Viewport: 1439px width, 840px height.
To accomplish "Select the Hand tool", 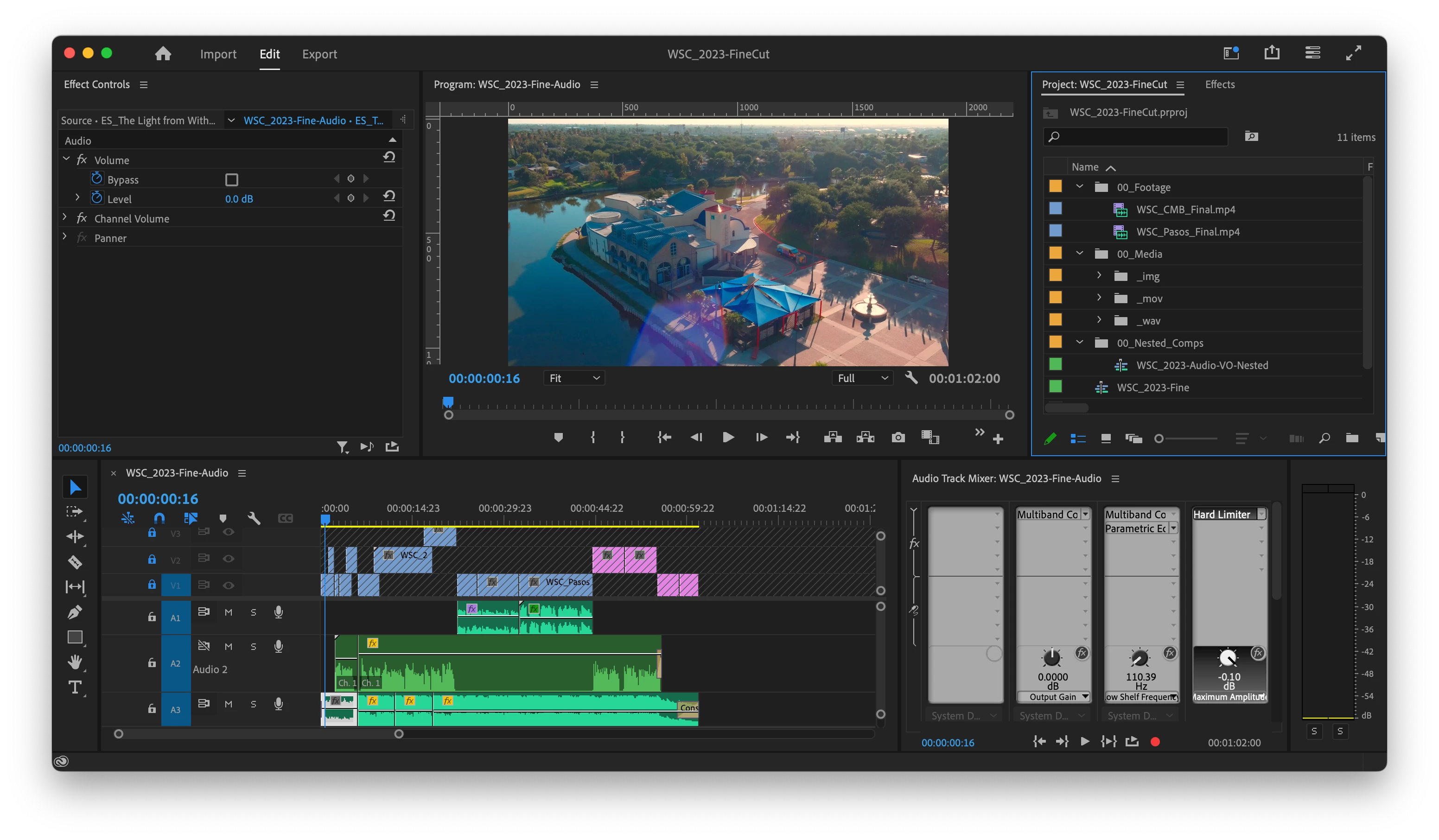I will click(75, 662).
